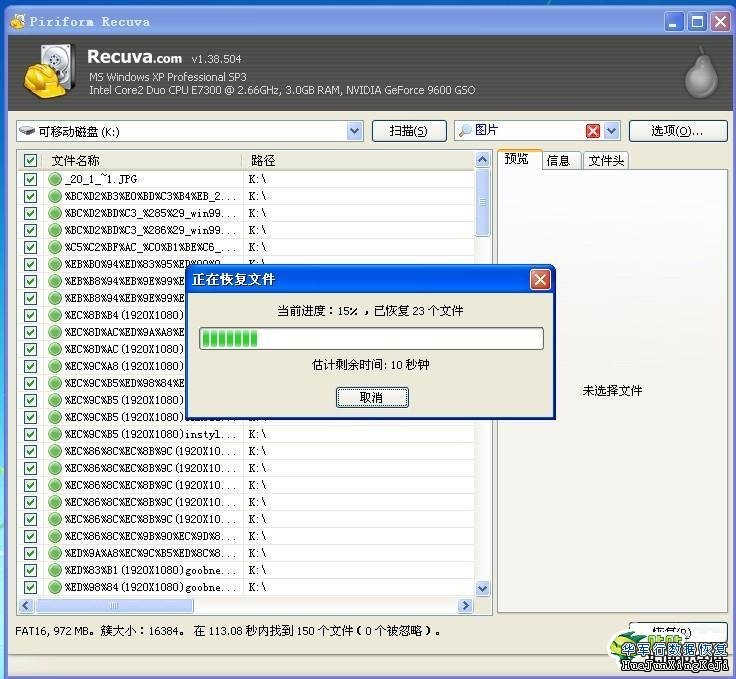Screen dimensions: 736x679
Task: Click the title bar Recuva app icon
Action: click(x=17, y=21)
